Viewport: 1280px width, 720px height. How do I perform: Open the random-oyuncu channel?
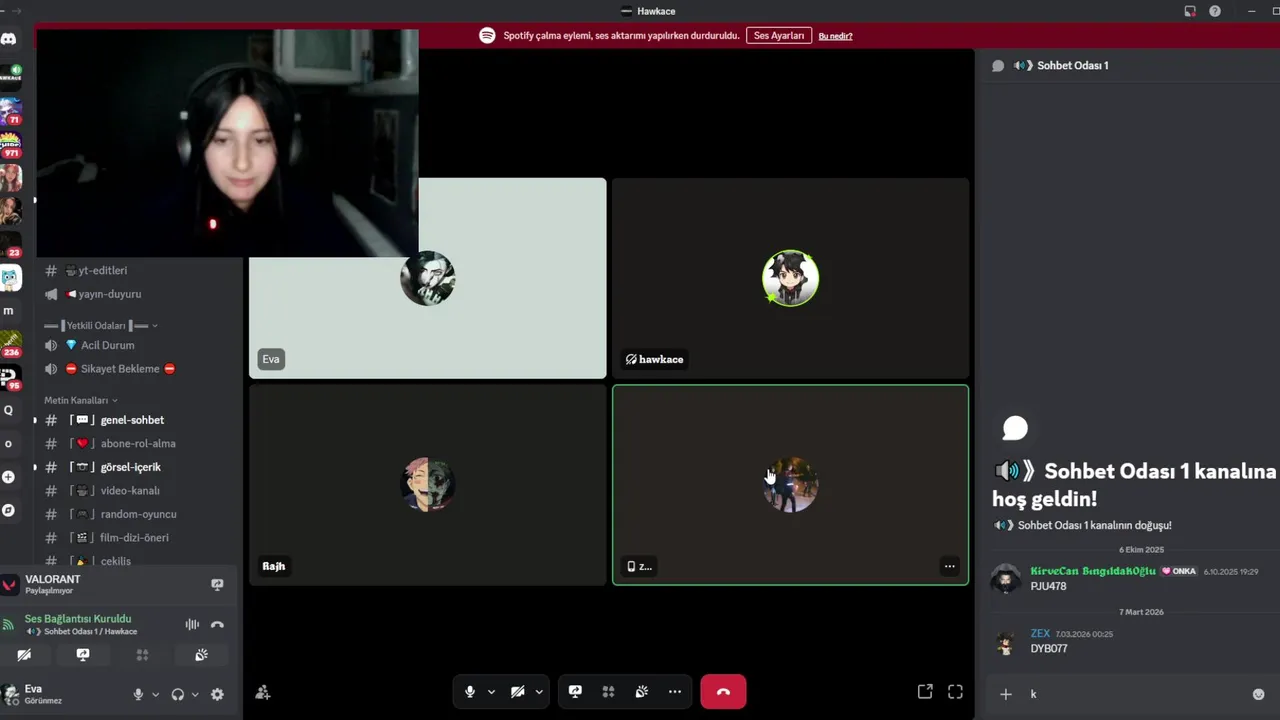tap(138, 514)
